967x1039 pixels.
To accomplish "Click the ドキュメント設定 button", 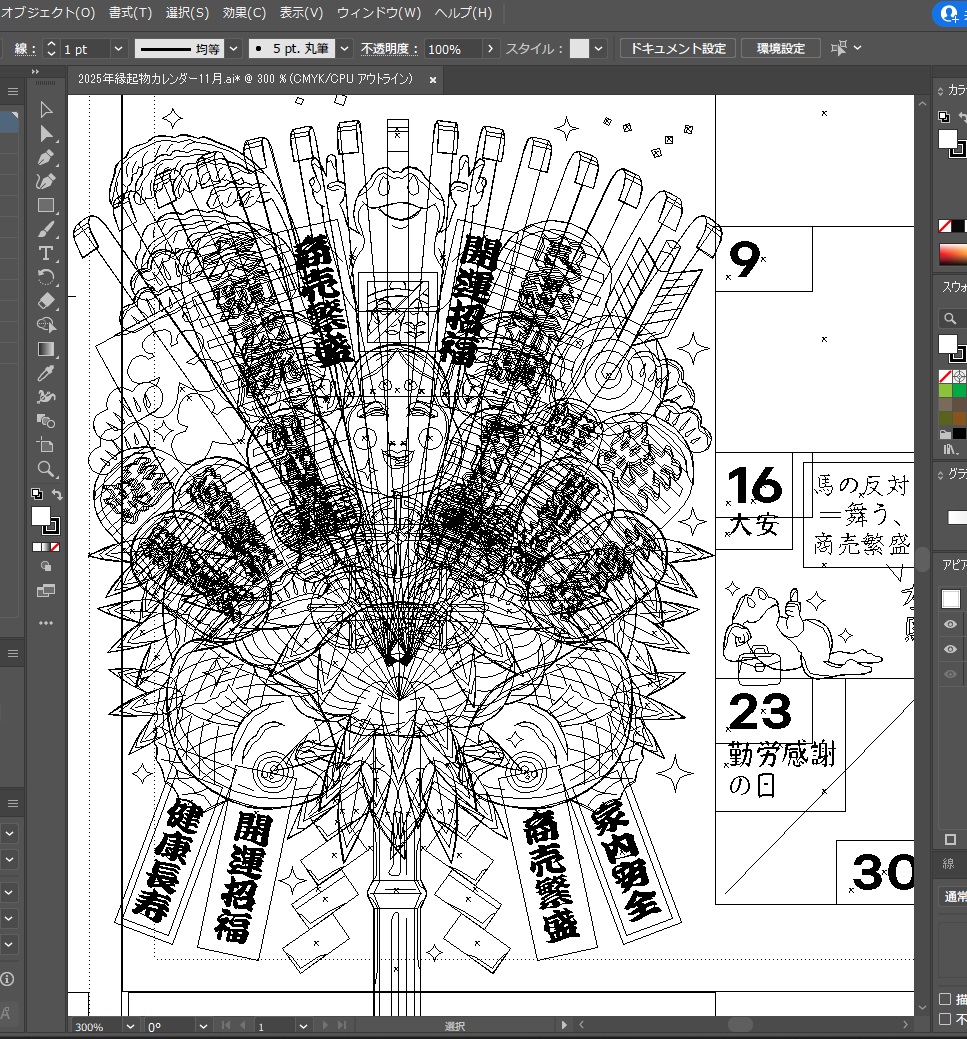I will 678,49.
